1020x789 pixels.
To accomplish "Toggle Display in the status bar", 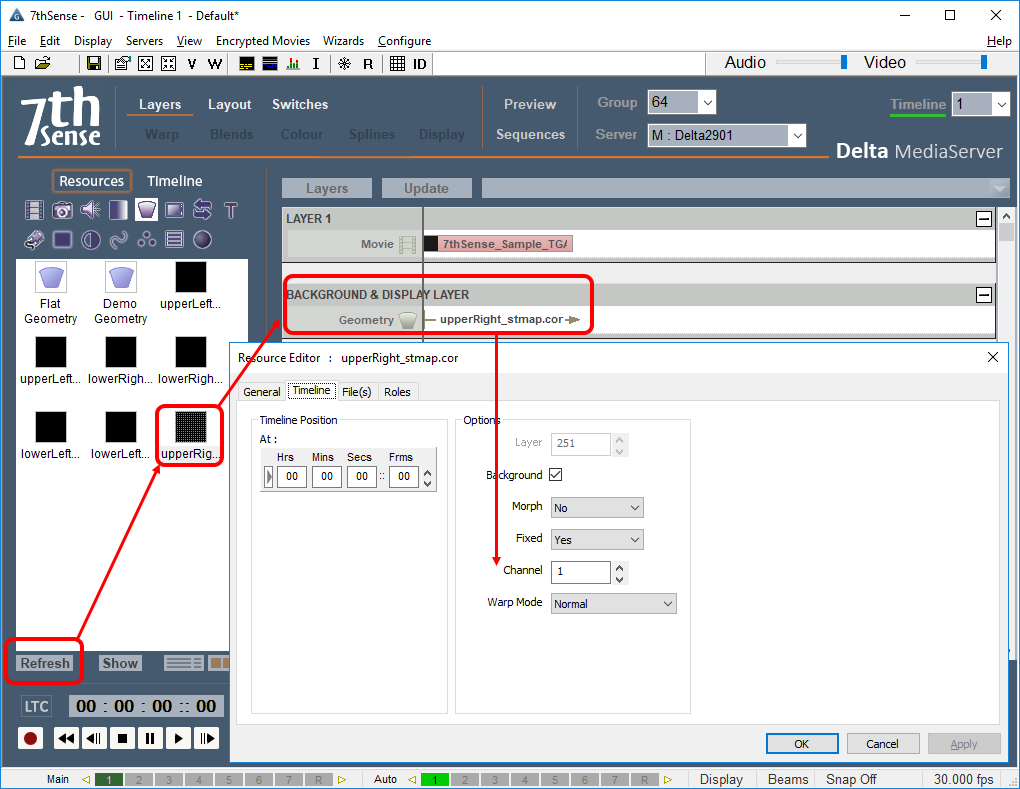I will [721, 779].
